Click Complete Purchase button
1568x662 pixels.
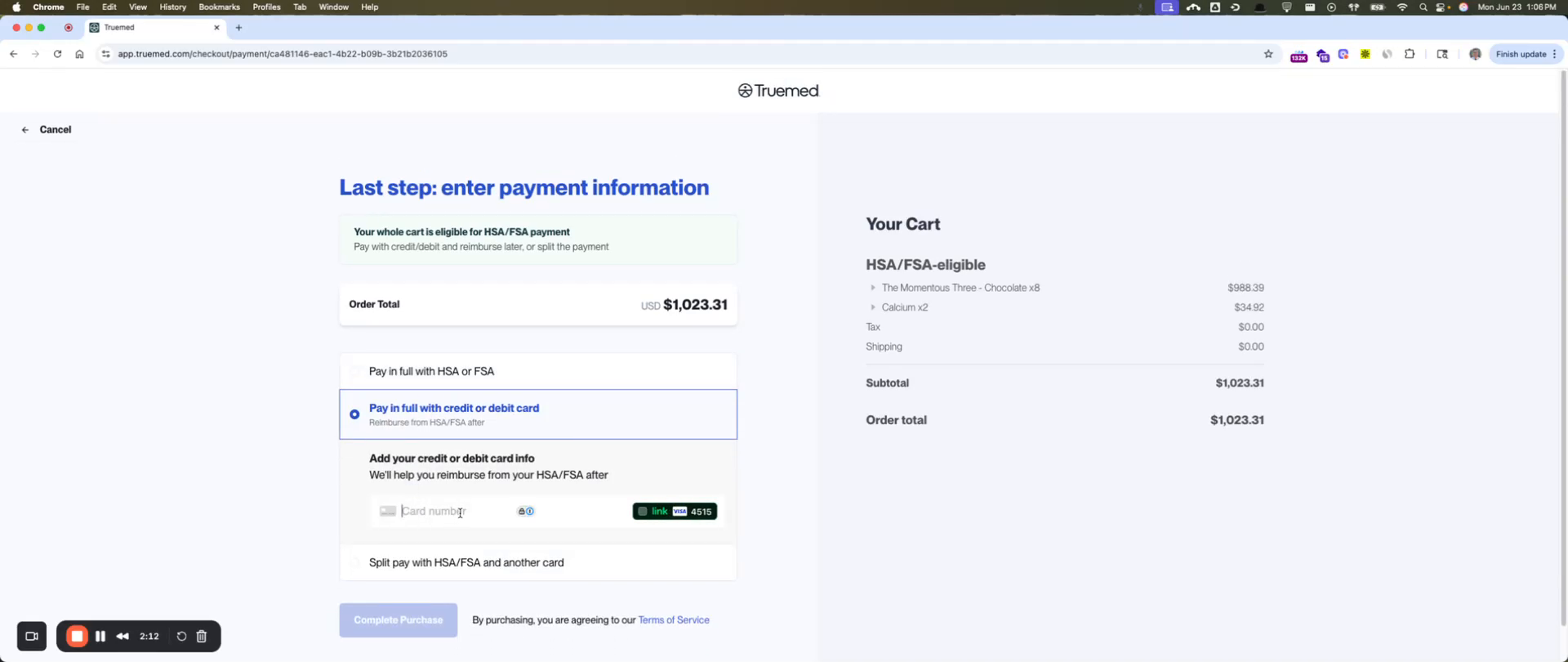(x=399, y=620)
